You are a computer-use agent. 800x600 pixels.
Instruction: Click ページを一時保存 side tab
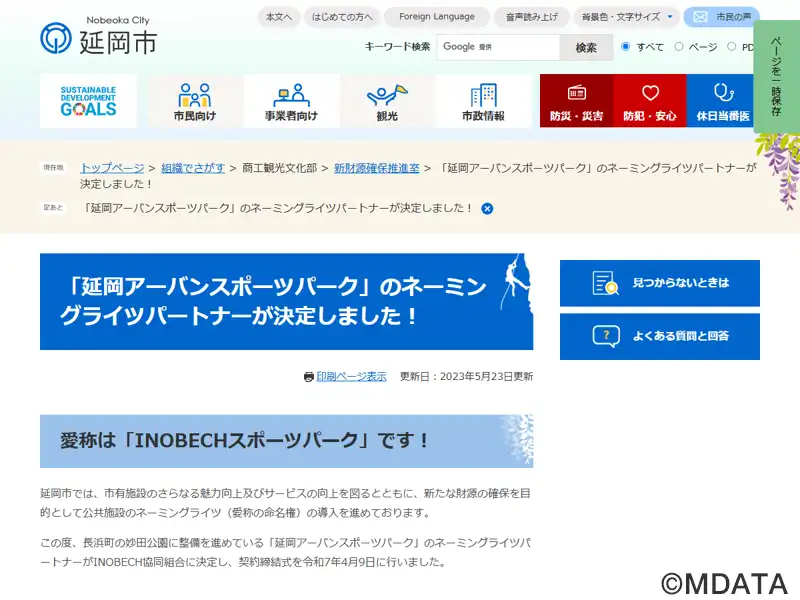[x=776, y=77]
